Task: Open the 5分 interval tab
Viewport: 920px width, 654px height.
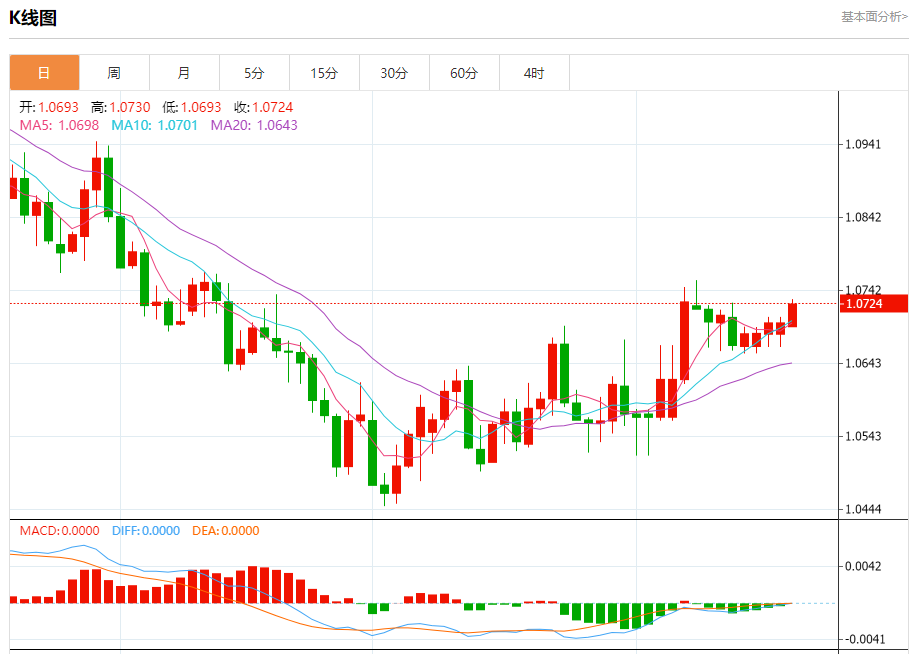Action: pos(254,73)
